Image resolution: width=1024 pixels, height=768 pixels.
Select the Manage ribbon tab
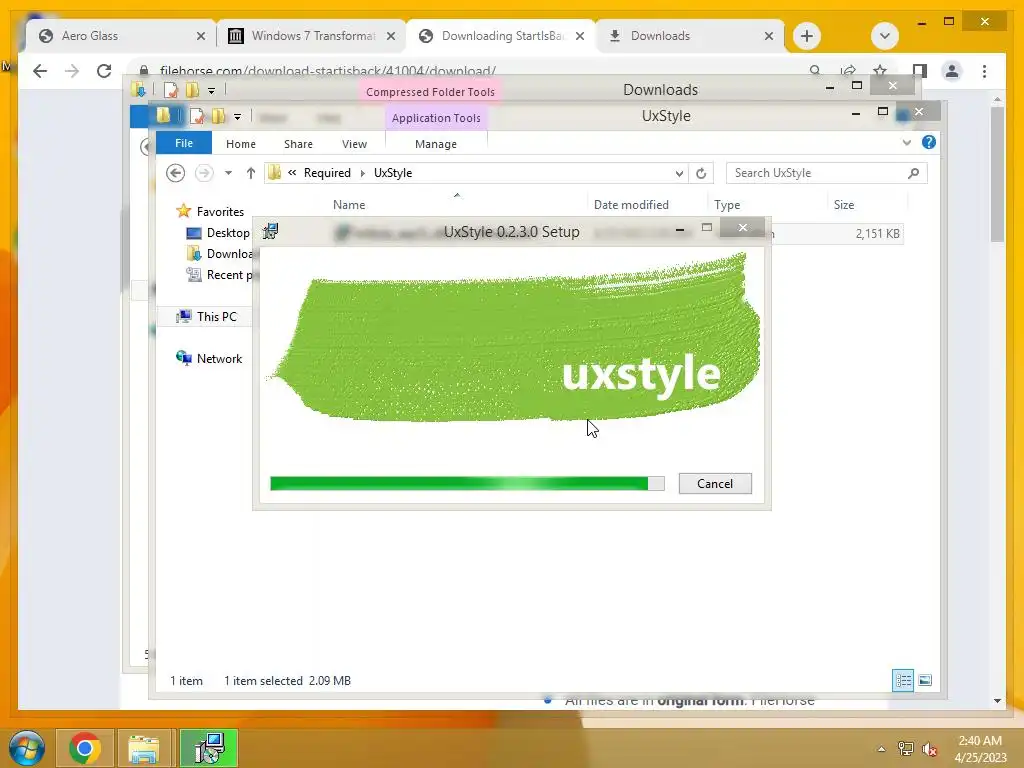[436, 144]
